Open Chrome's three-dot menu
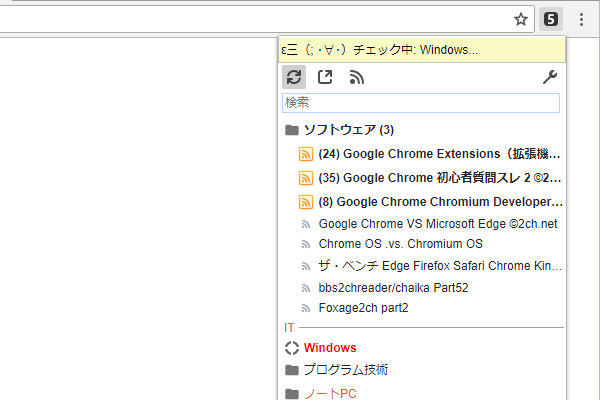The image size is (600, 400). [x=581, y=19]
